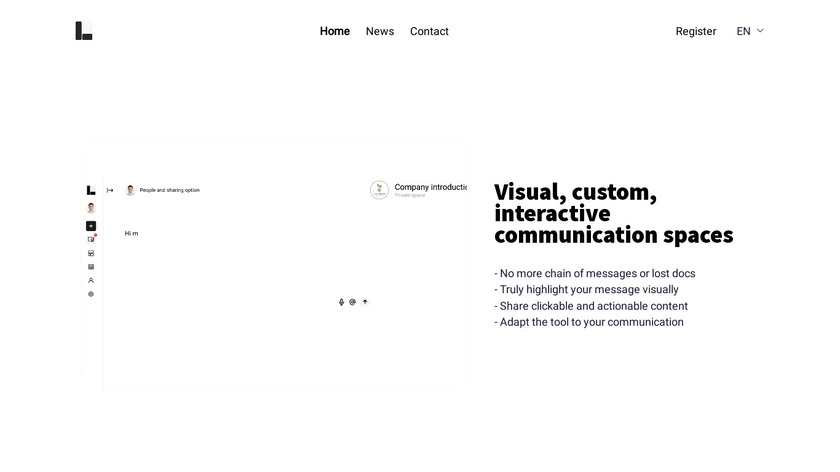Click the send arrow icon
Screen dimensions: 840x472
[x=365, y=302]
